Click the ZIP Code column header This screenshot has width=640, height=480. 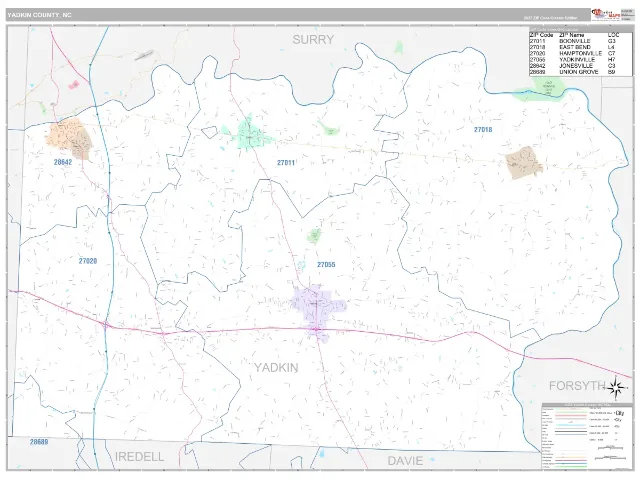[541, 35]
